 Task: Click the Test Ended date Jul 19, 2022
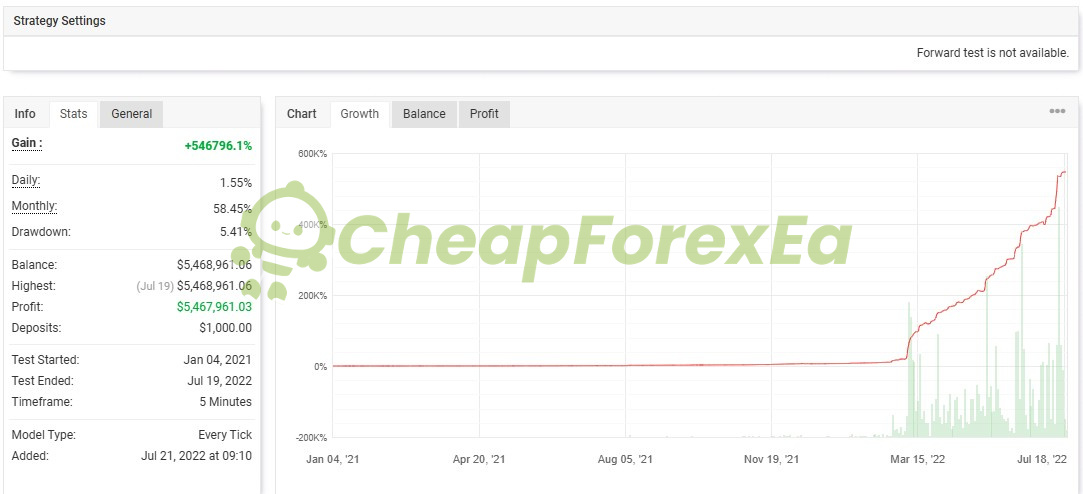click(220, 381)
